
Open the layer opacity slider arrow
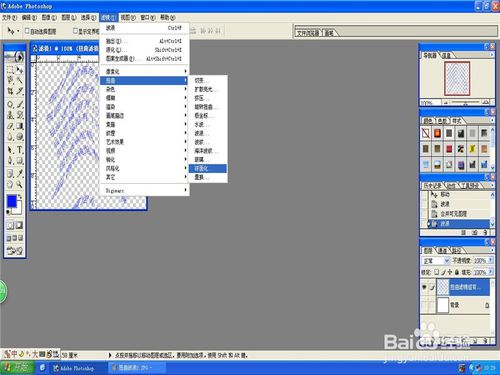(491, 260)
